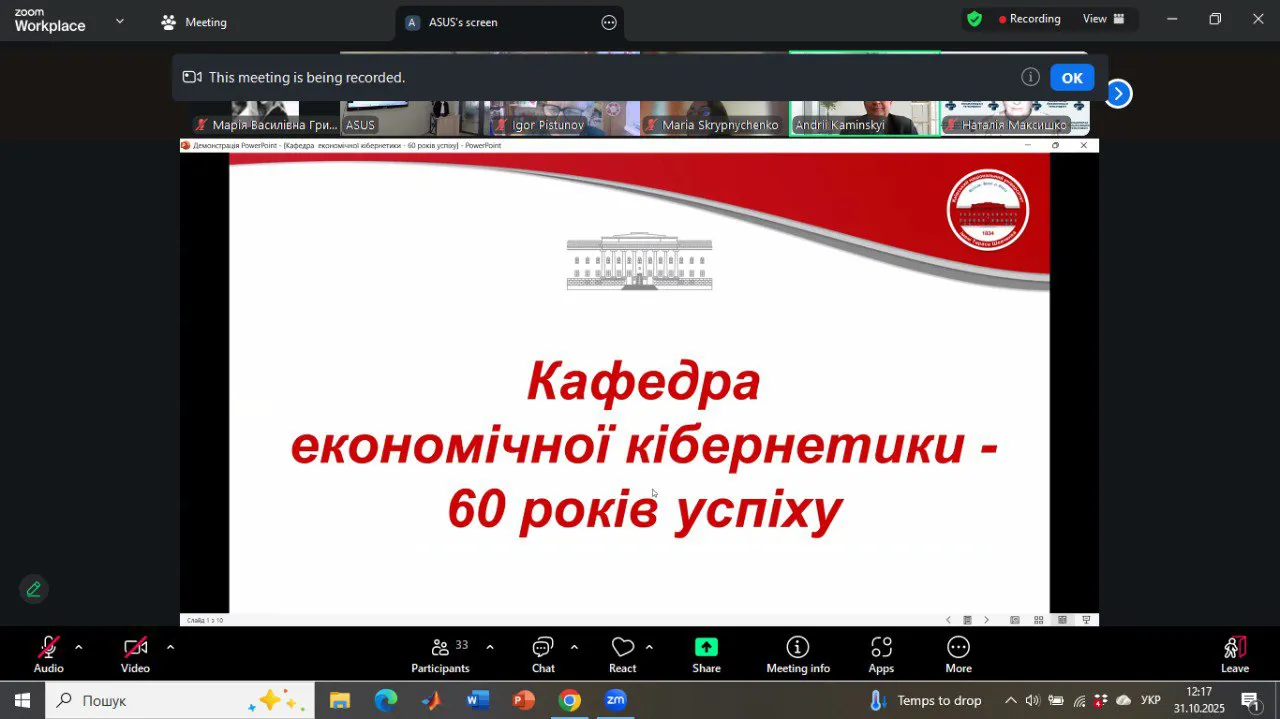Open the Participants list
1280x719 pixels.
(440, 655)
